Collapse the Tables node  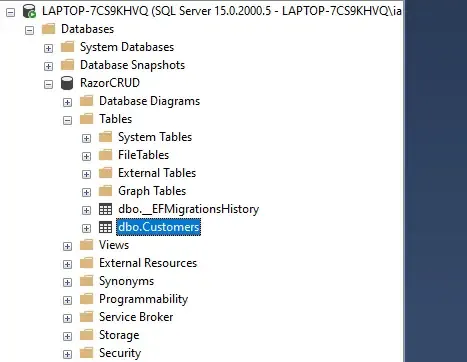[67, 120]
